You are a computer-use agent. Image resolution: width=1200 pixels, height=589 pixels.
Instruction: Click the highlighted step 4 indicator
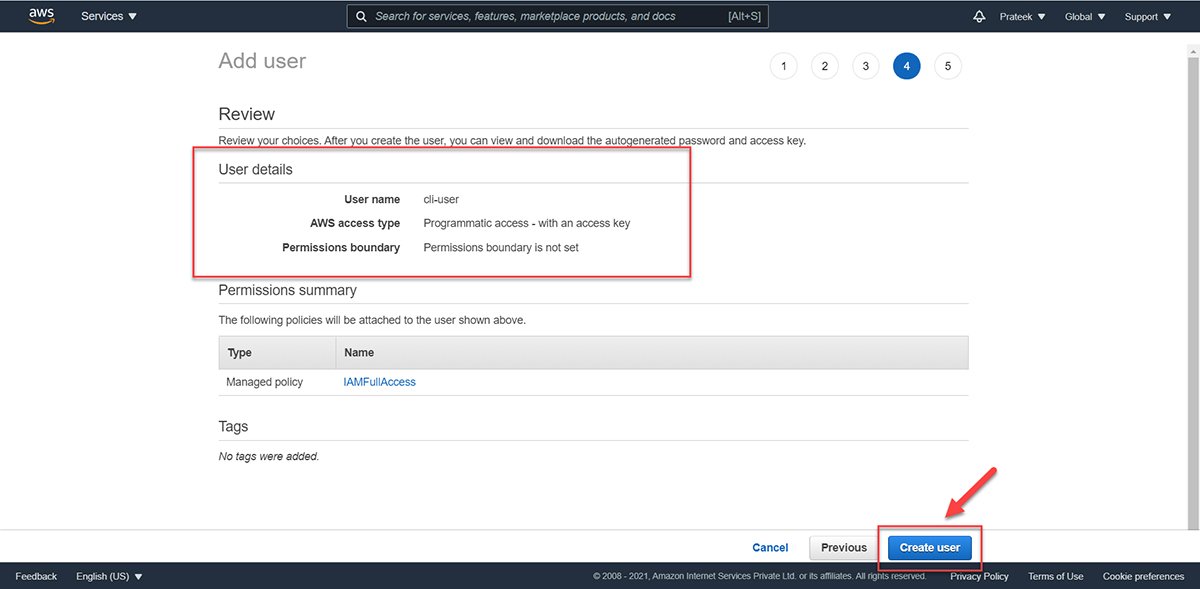907,65
